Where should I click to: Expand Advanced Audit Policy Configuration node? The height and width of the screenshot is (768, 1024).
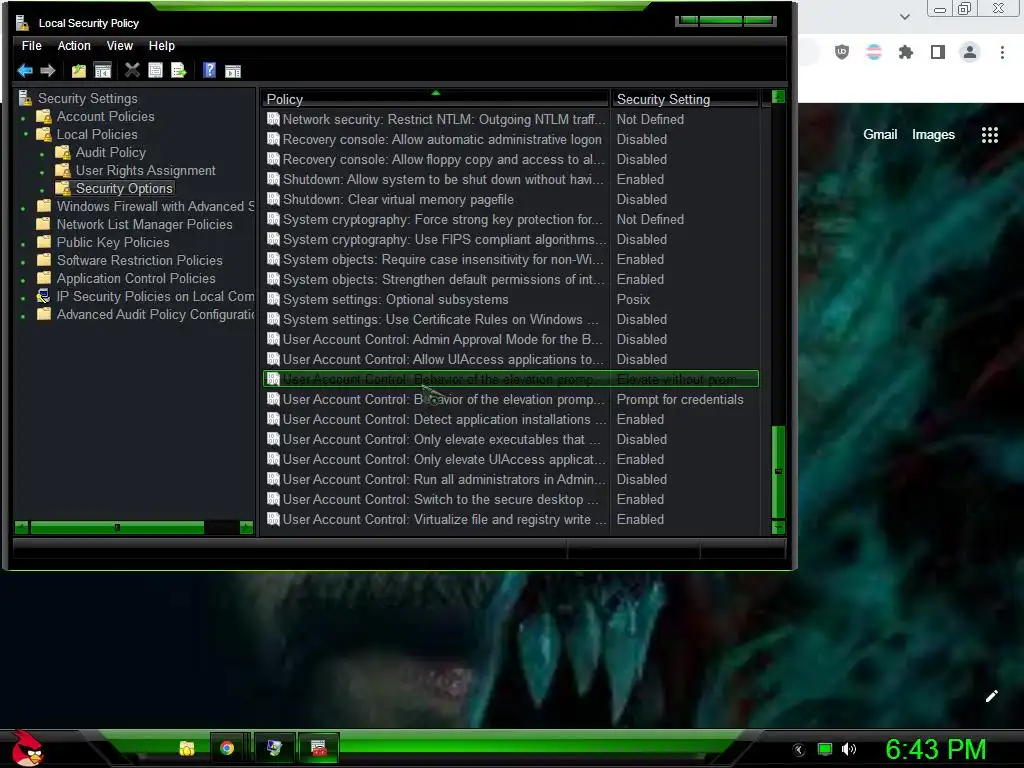point(24,316)
